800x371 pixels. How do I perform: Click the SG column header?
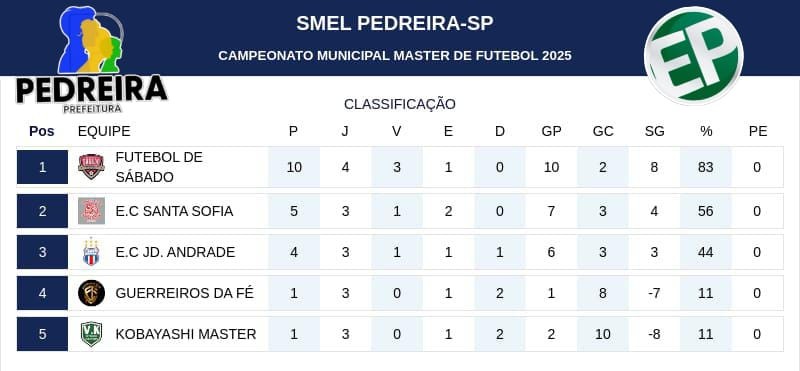[655, 131]
